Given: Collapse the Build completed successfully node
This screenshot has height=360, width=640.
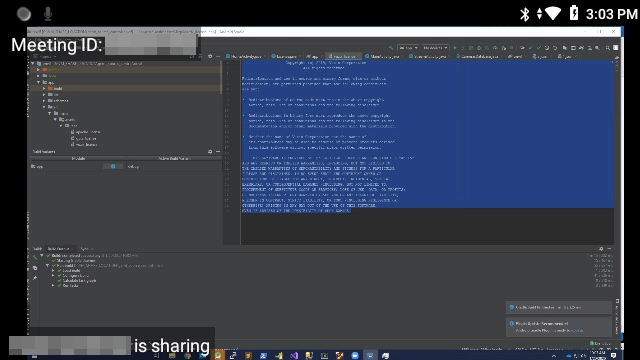Looking at the screenshot, I should click(x=42, y=256).
